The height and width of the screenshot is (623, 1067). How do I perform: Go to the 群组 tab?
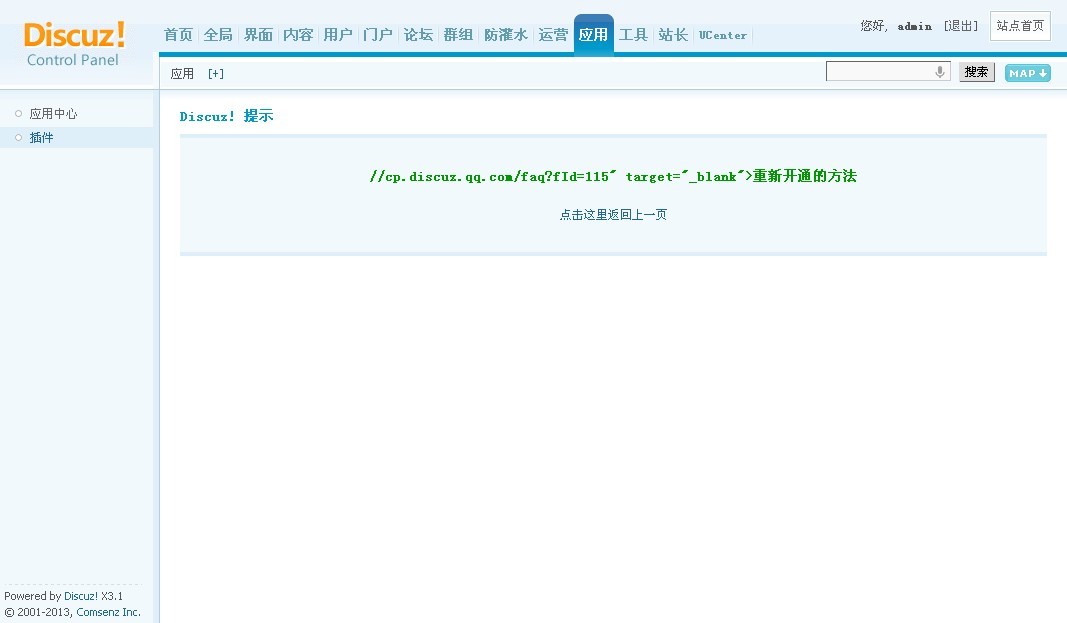pyautogui.click(x=459, y=35)
